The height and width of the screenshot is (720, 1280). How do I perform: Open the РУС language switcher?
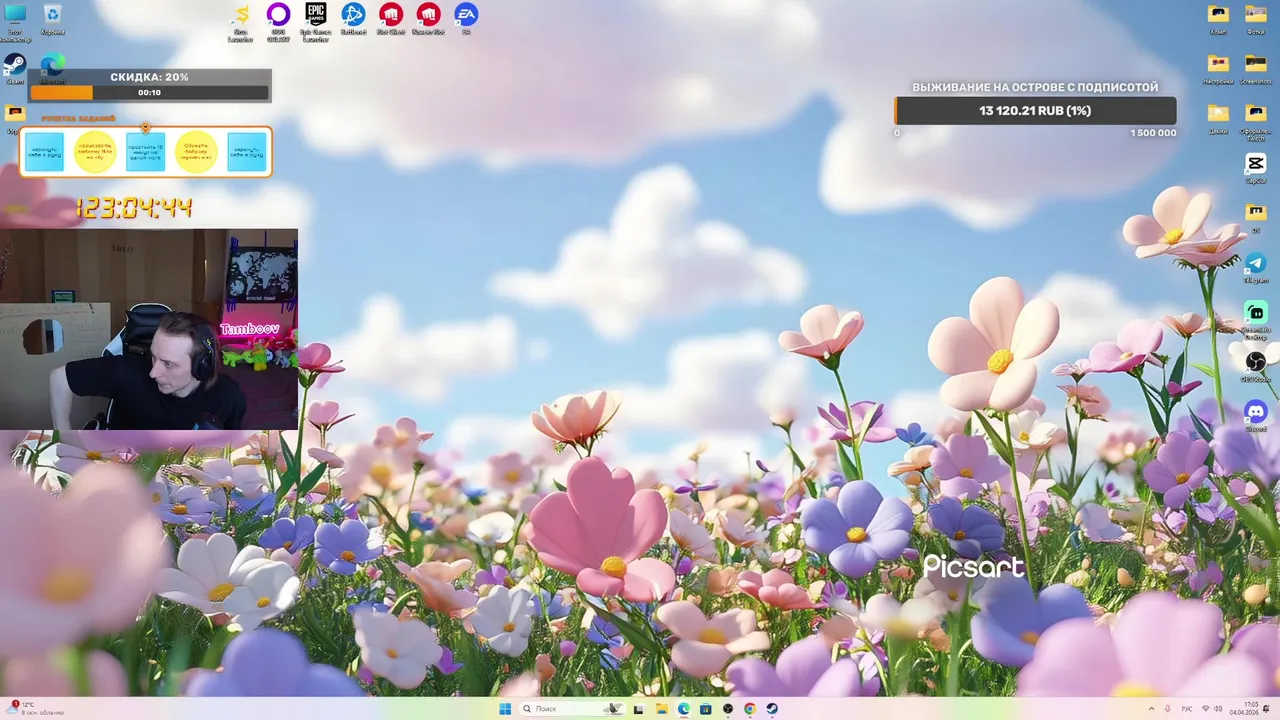[x=1187, y=709]
